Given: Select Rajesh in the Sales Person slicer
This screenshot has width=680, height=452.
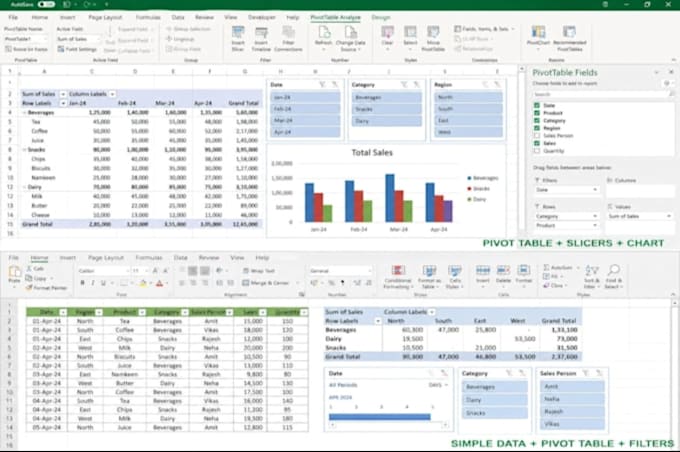Looking at the screenshot, I should click(x=572, y=411).
